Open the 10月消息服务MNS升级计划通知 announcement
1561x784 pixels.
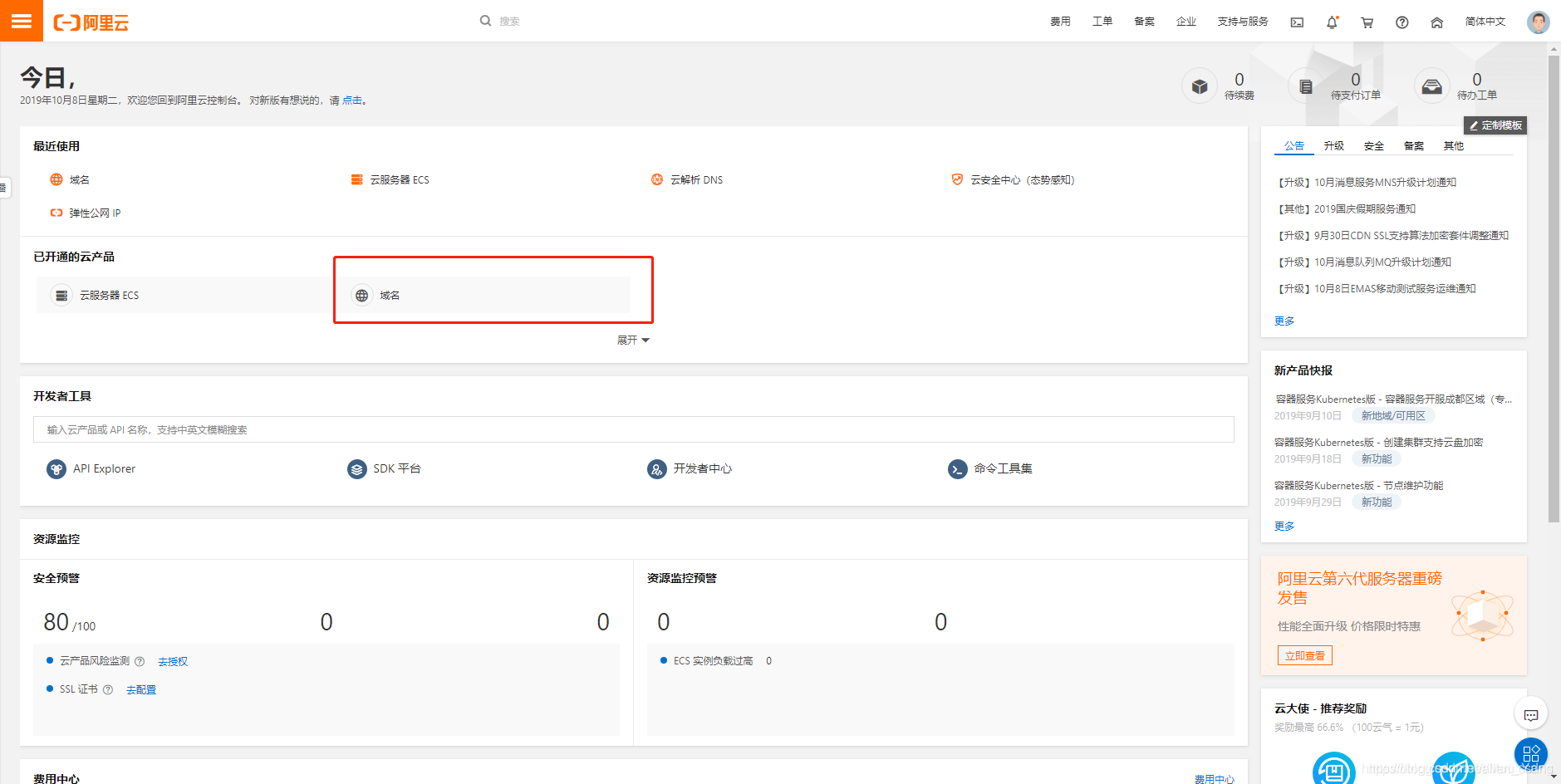click(x=1367, y=183)
